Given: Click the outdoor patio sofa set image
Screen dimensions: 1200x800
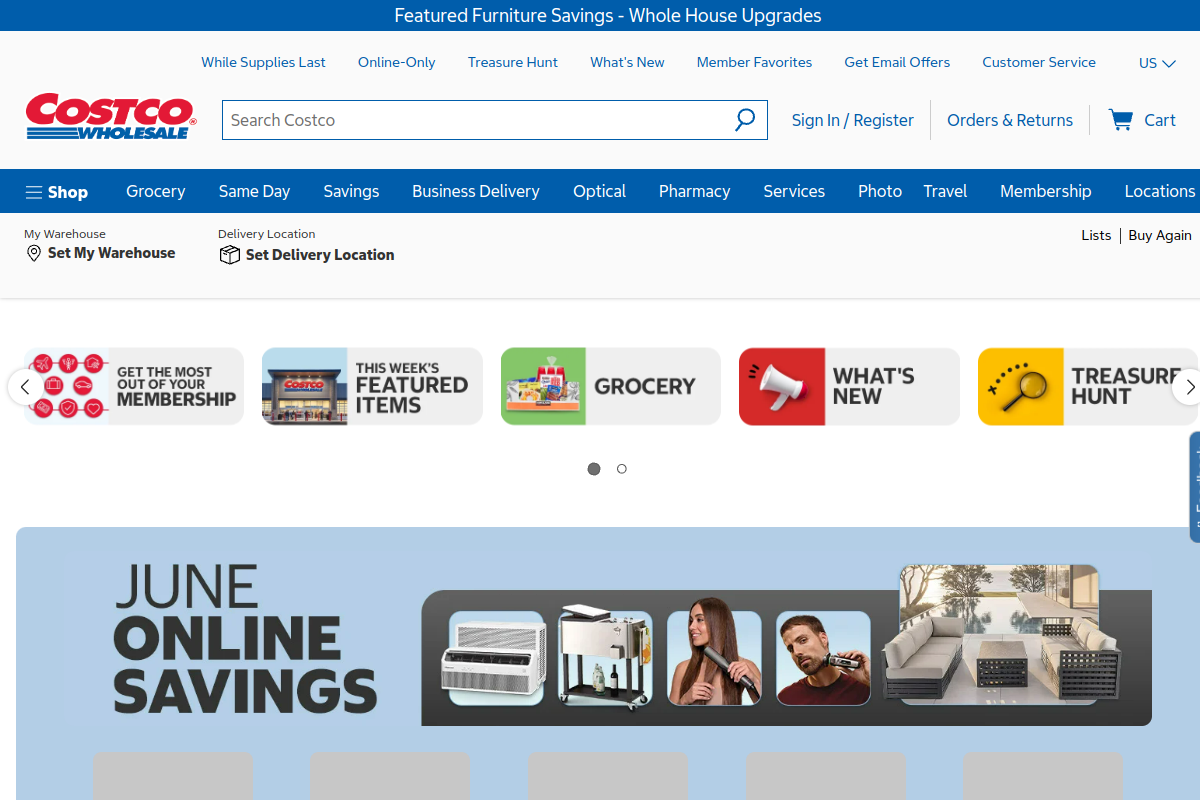Looking at the screenshot, I should click(x=1000, y=635).
